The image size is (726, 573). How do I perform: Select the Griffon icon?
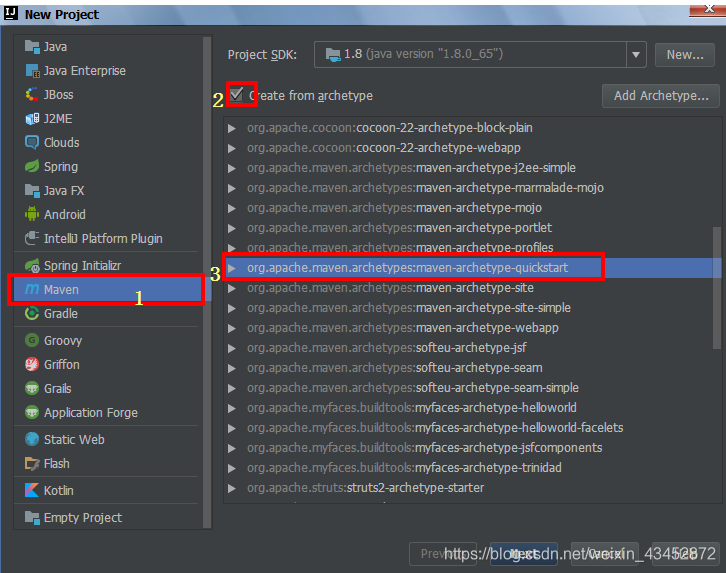(32, 365)
